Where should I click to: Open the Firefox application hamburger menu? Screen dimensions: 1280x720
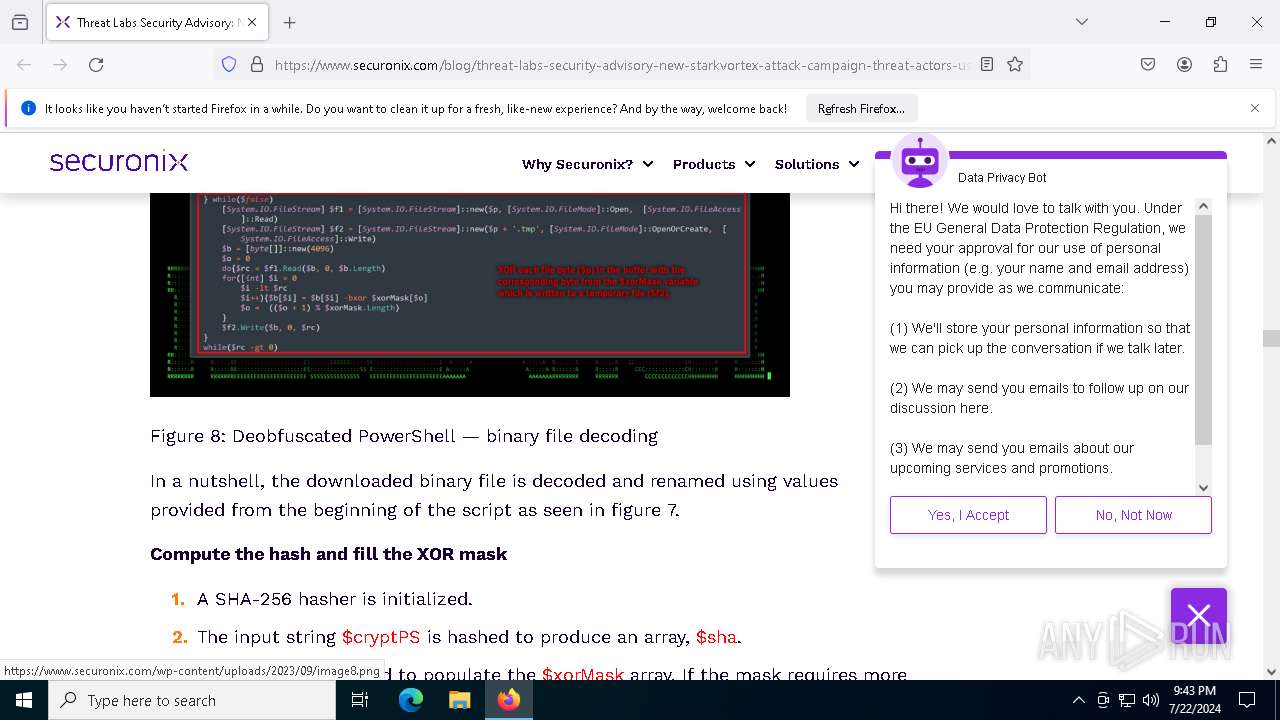1256,64
